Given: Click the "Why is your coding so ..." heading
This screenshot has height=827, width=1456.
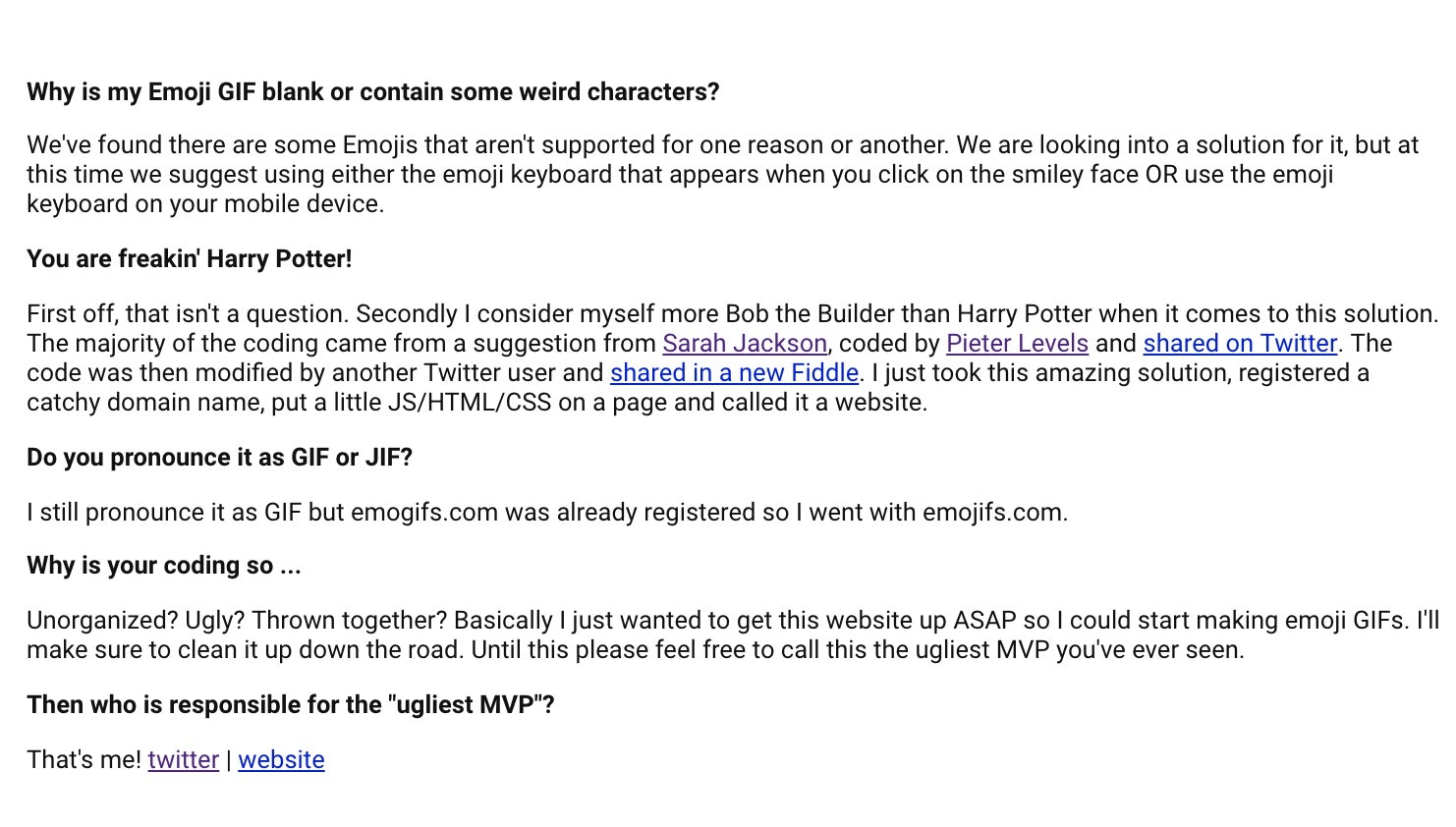Looking at the screenshot, I should (164, 566).
